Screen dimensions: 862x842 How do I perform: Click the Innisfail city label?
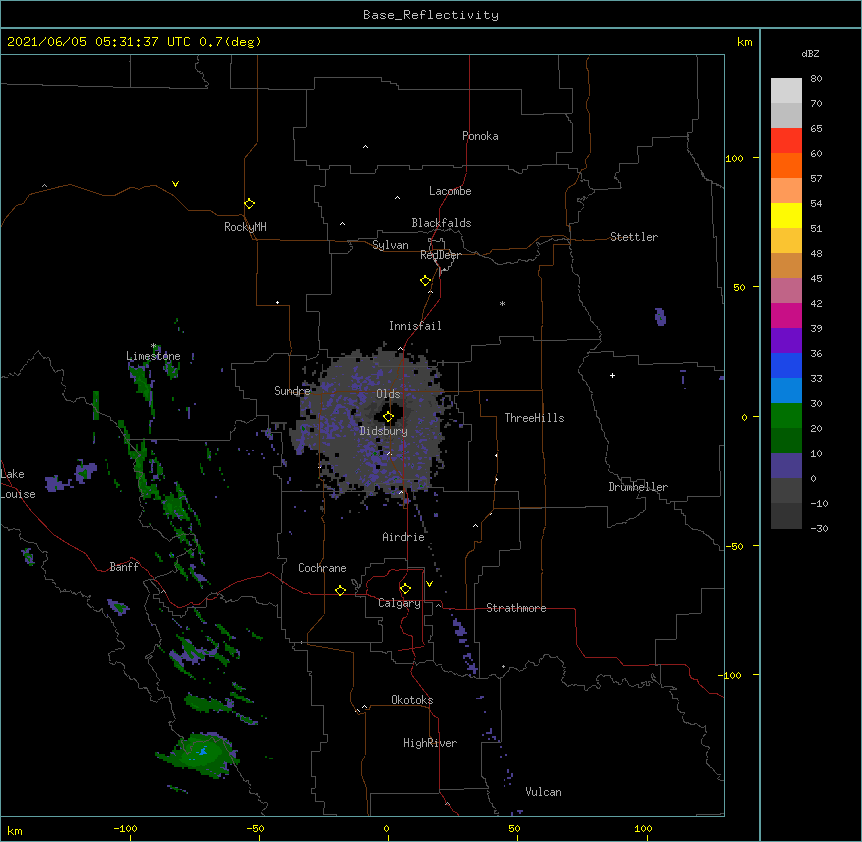415,326
